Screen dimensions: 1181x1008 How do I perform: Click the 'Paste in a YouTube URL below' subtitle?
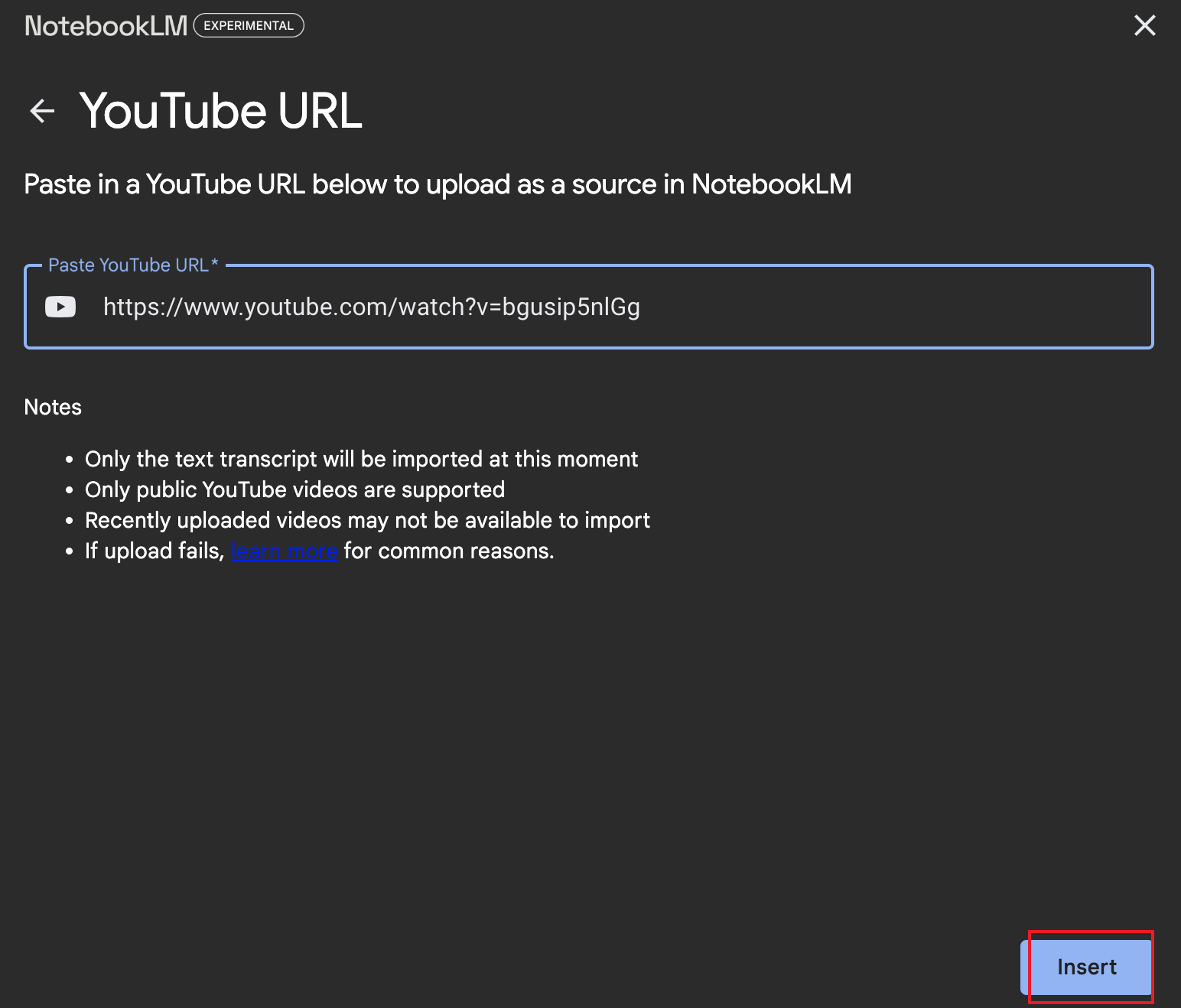438,184
